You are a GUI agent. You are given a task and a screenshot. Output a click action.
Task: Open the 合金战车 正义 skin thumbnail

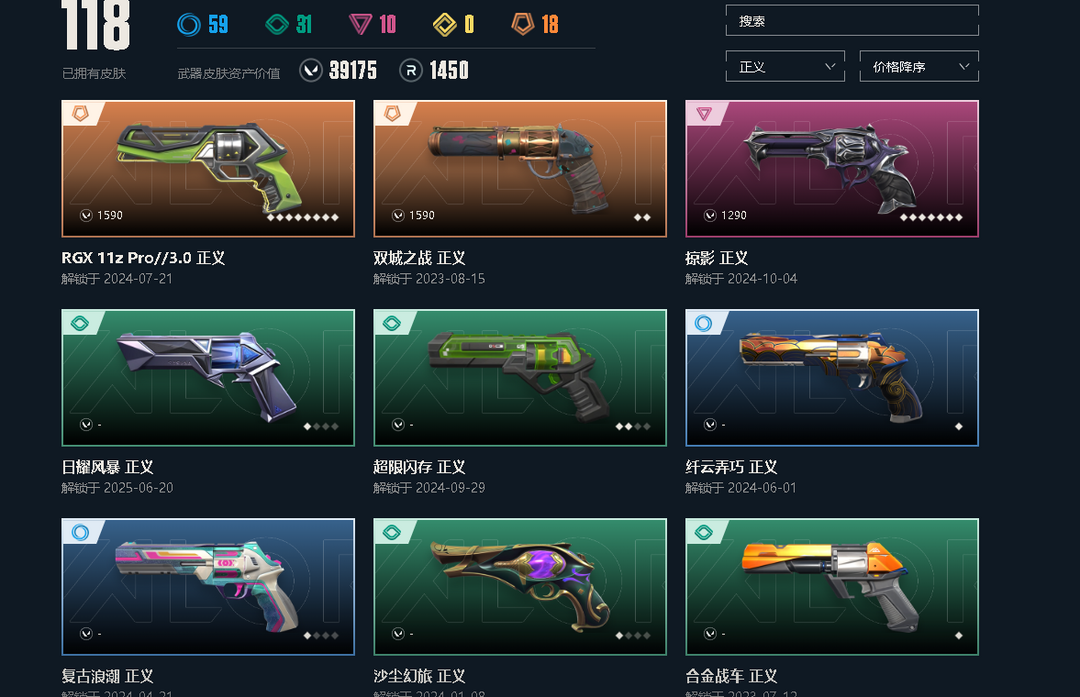tap(832, 587)
